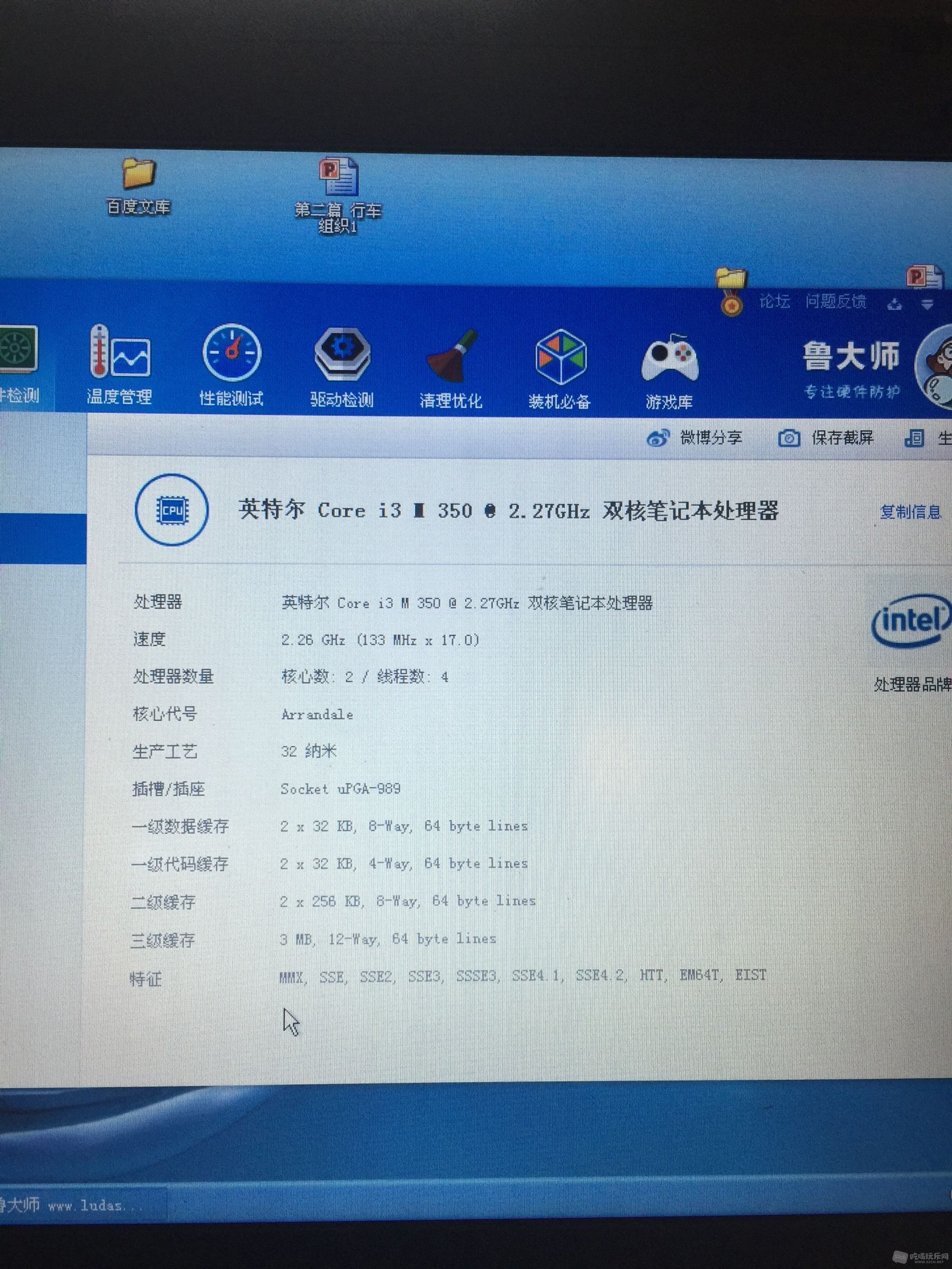Click 复制信息 to copy processor info
This screenshot has height=1269, width=952.
tap(911, 511)
